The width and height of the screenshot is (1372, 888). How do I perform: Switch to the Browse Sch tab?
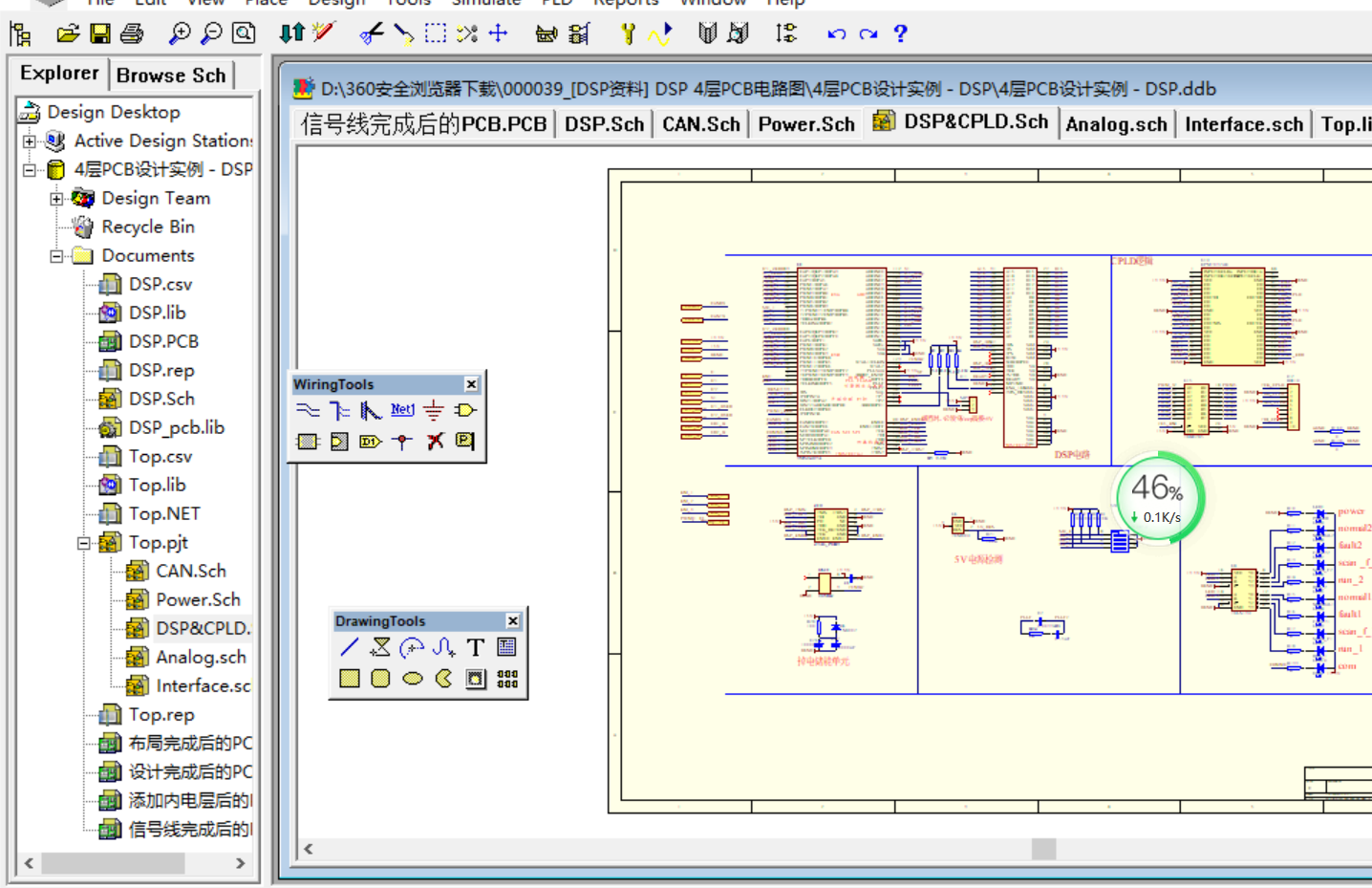coord(171,76)
